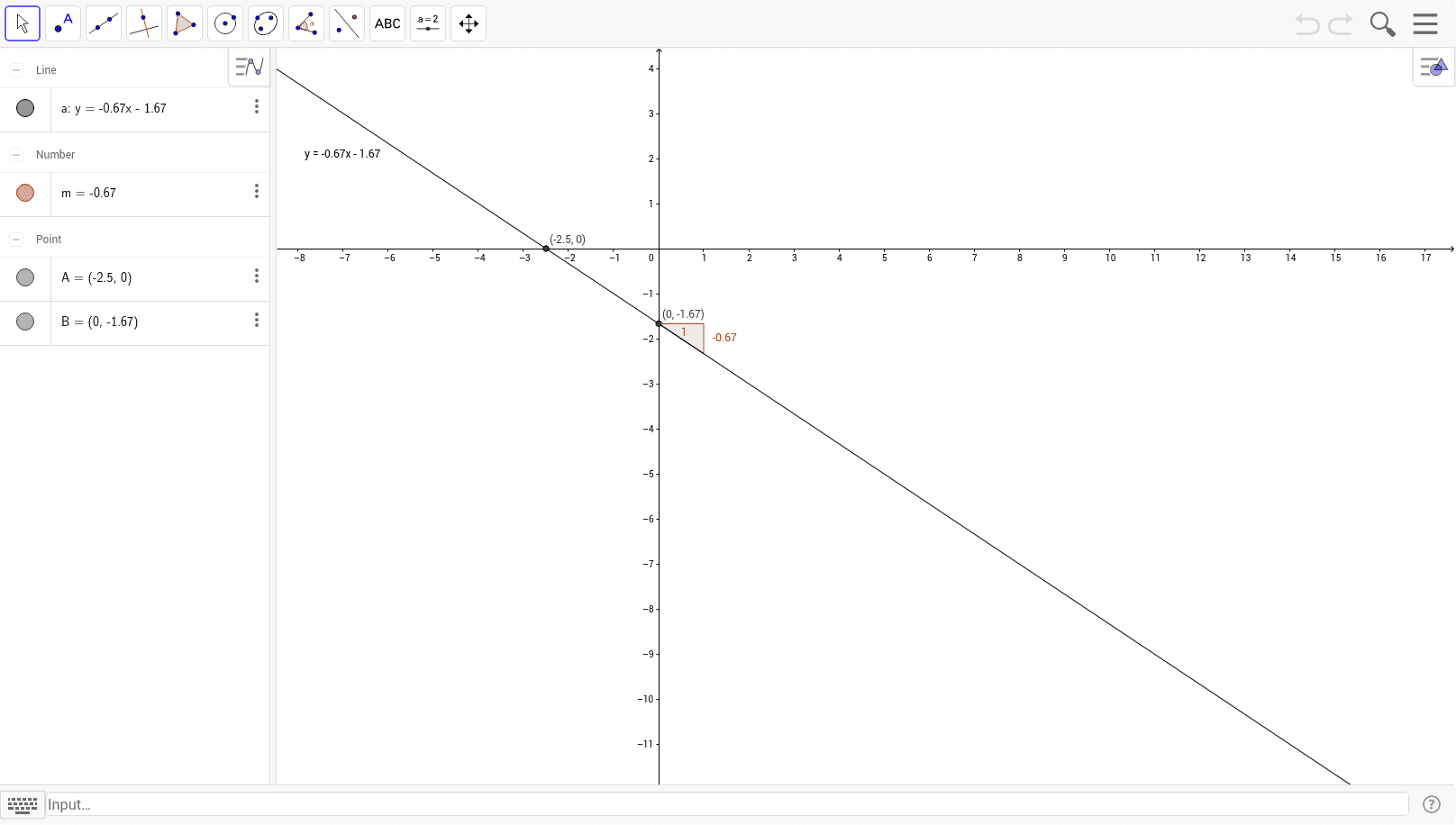Click the red -0.67 slope value
Image resolution: width=1456 pixels, height=825 pixels.
[x=724, y=338]
